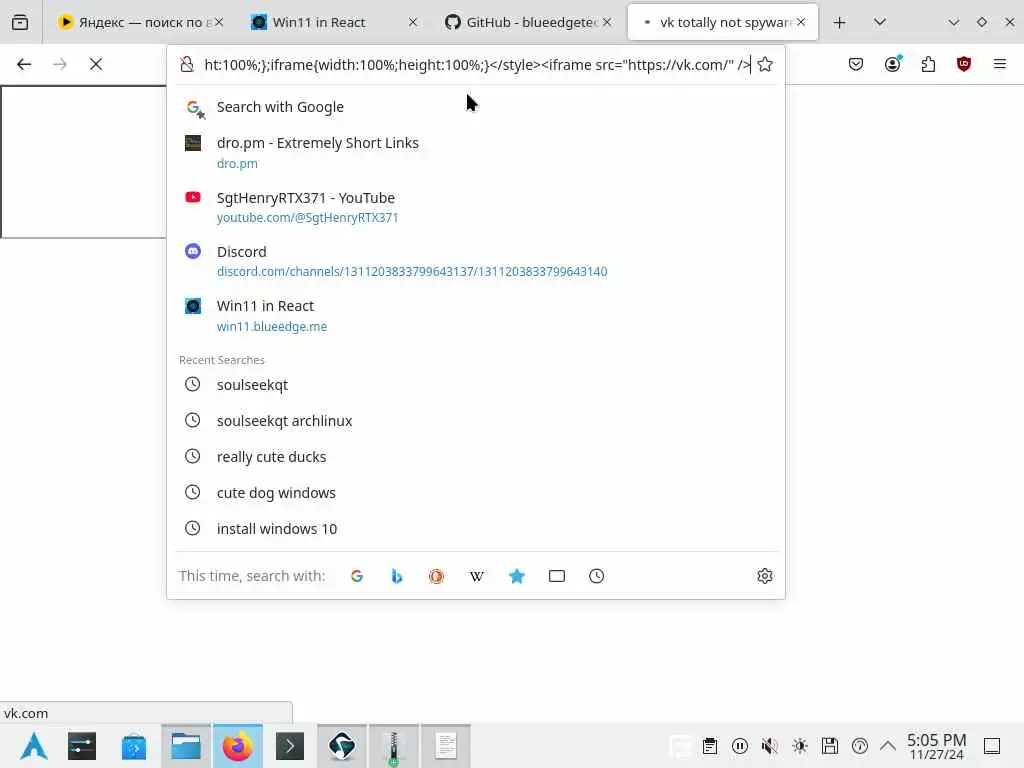This screenshot has width=1024, height=768.
Task: Open the Firefox account icon
Action: coord(892,64)
